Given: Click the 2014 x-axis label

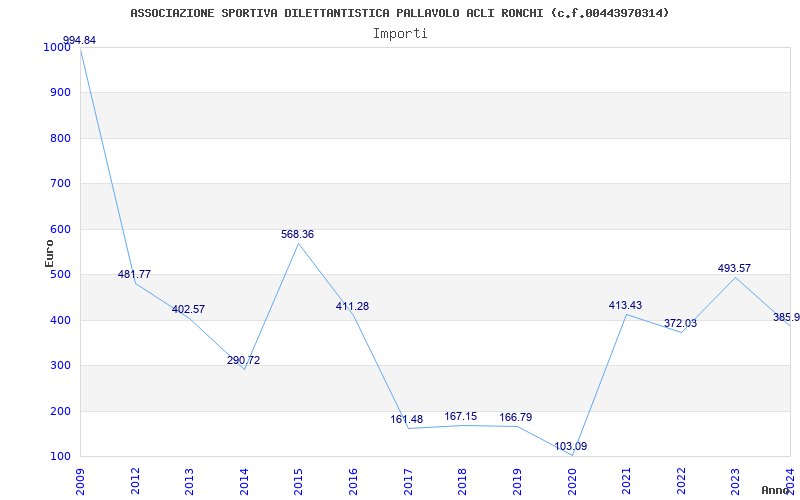Looking at the screenshot, I should click(244, 481).
